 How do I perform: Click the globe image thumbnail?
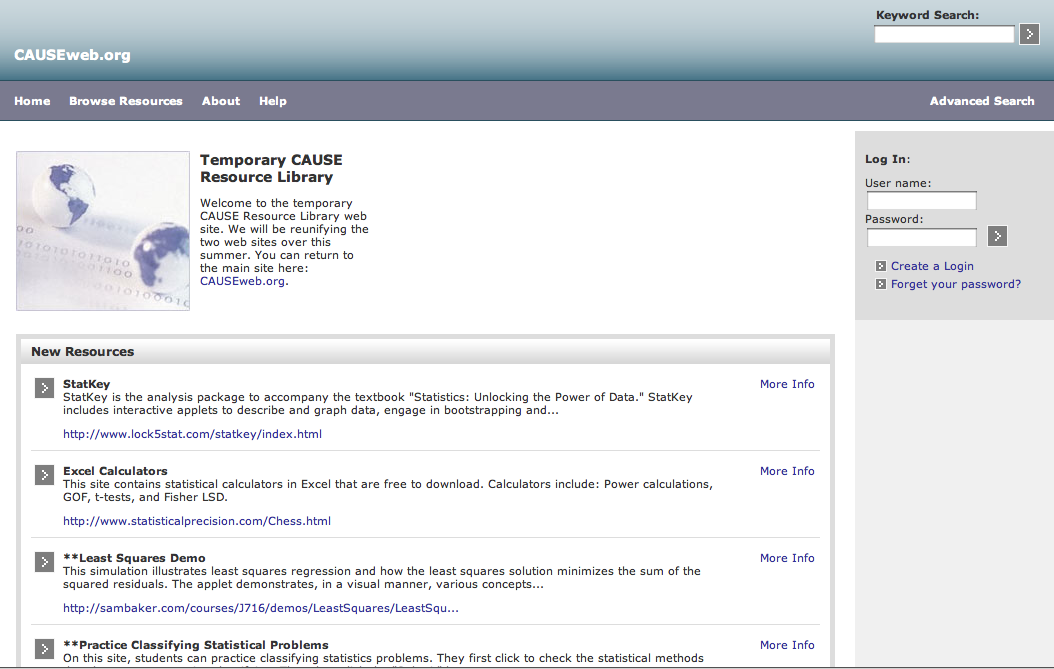click(103, 231)
